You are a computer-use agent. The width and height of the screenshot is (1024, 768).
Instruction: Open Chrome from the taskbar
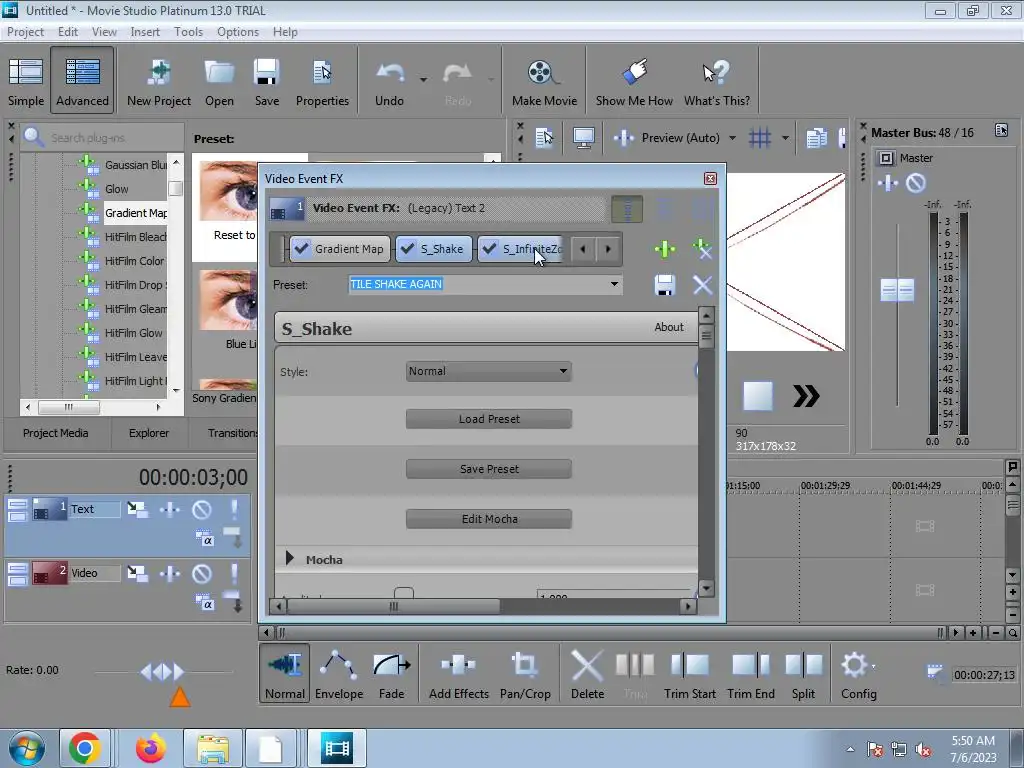(85, 748)
